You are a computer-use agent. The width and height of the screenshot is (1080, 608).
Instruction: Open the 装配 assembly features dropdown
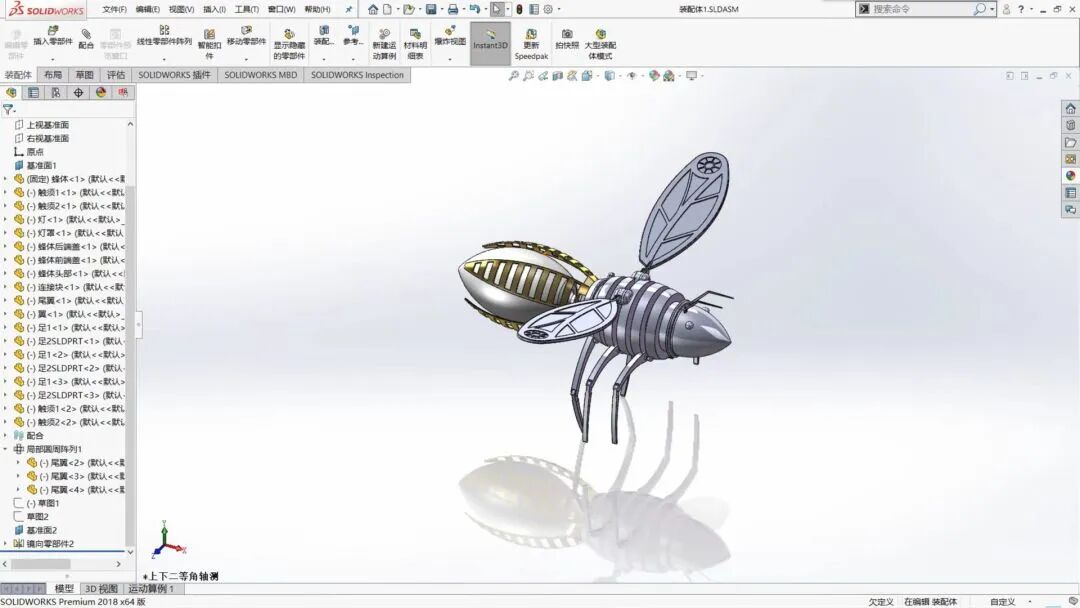click(x=324, y=60)
